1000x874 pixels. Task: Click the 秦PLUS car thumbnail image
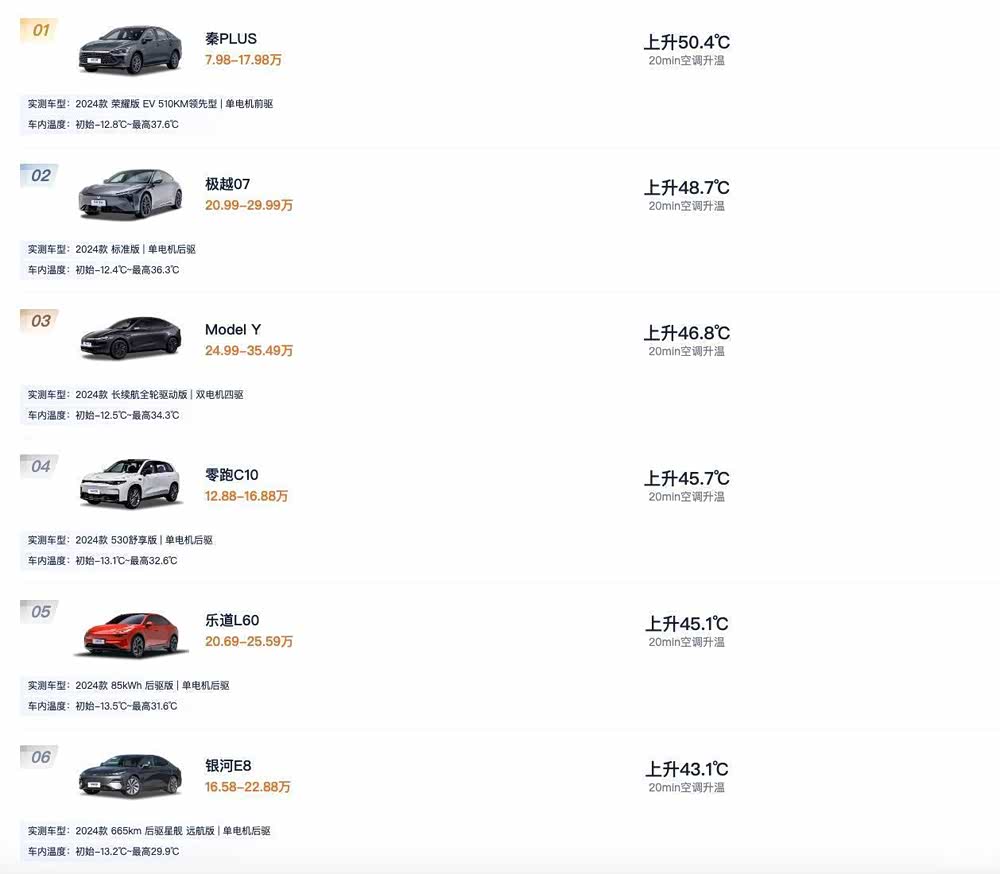coord(130,49)
